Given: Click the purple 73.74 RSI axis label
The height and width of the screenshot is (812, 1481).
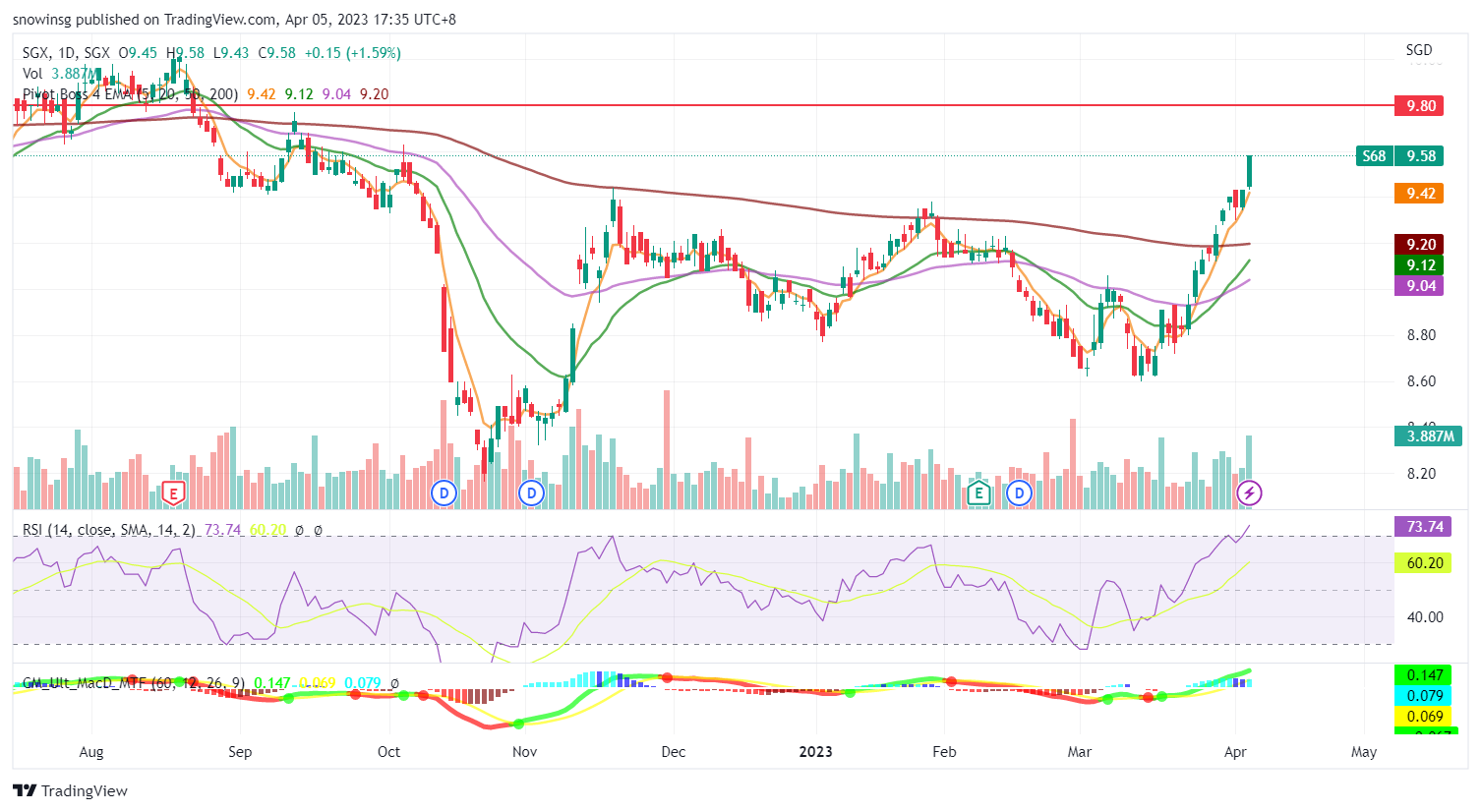Looking at the screenshot, I should coord(1423,526).
